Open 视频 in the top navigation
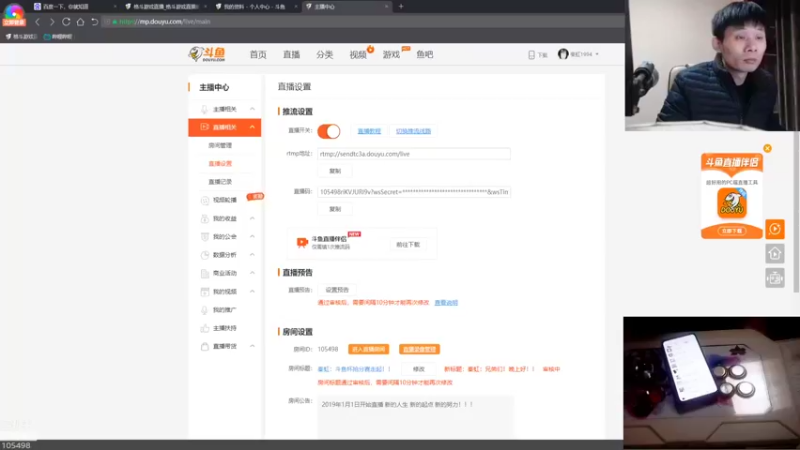 pyautogui.click(x=358, y=55)
